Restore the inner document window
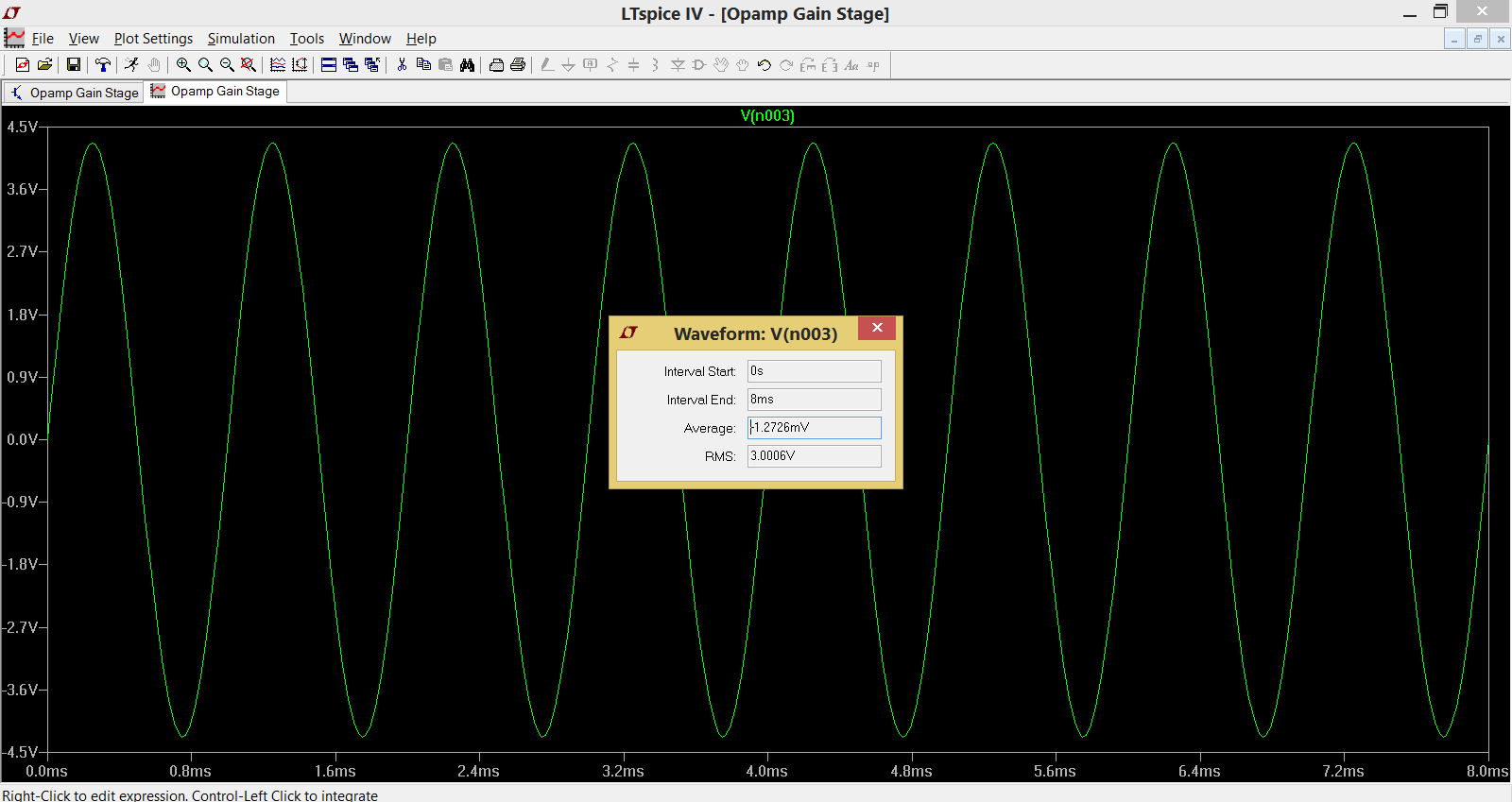This screenshot has height=802, width=1512. pyautogui.click(x=1477, y=39)
